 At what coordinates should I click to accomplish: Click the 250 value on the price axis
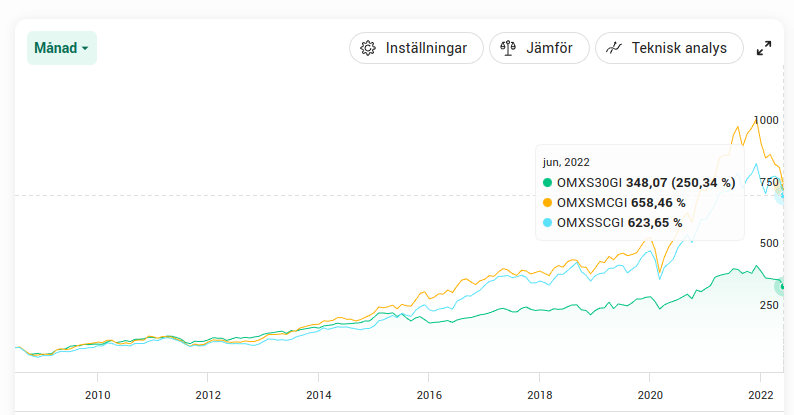click(768, 305)
